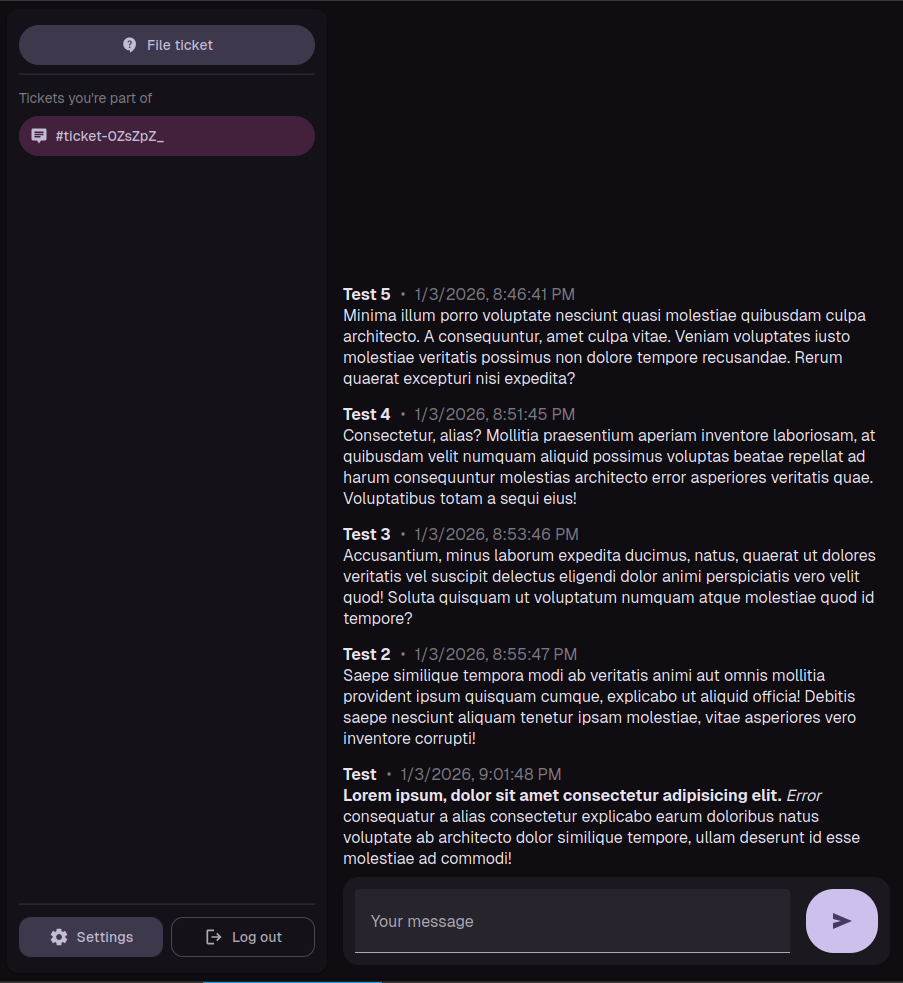Click the Test 2 author name

coord(367,654)
